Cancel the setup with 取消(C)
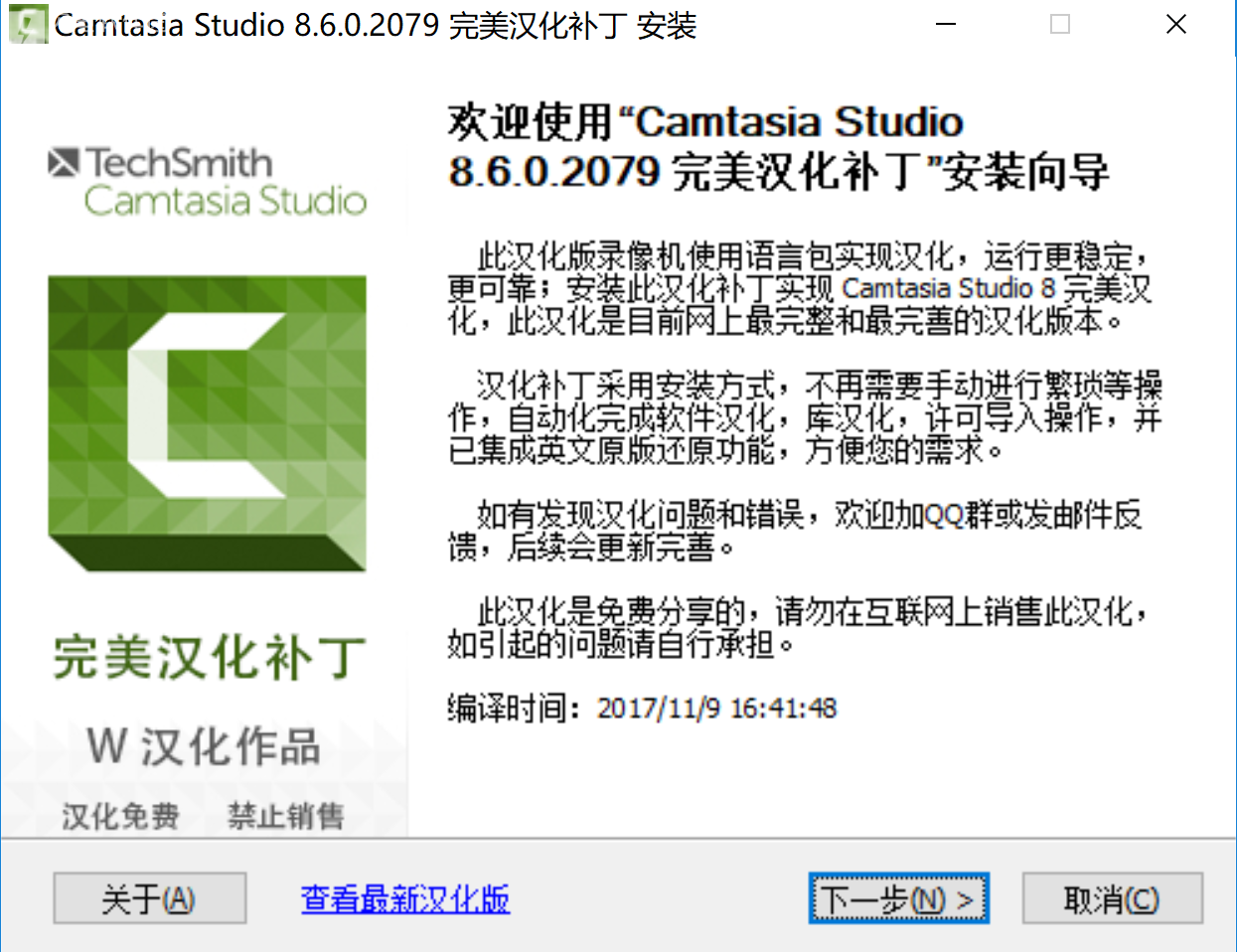Image resolution: width=1237 pixels, height=952 pixels. click(1112, 899)
